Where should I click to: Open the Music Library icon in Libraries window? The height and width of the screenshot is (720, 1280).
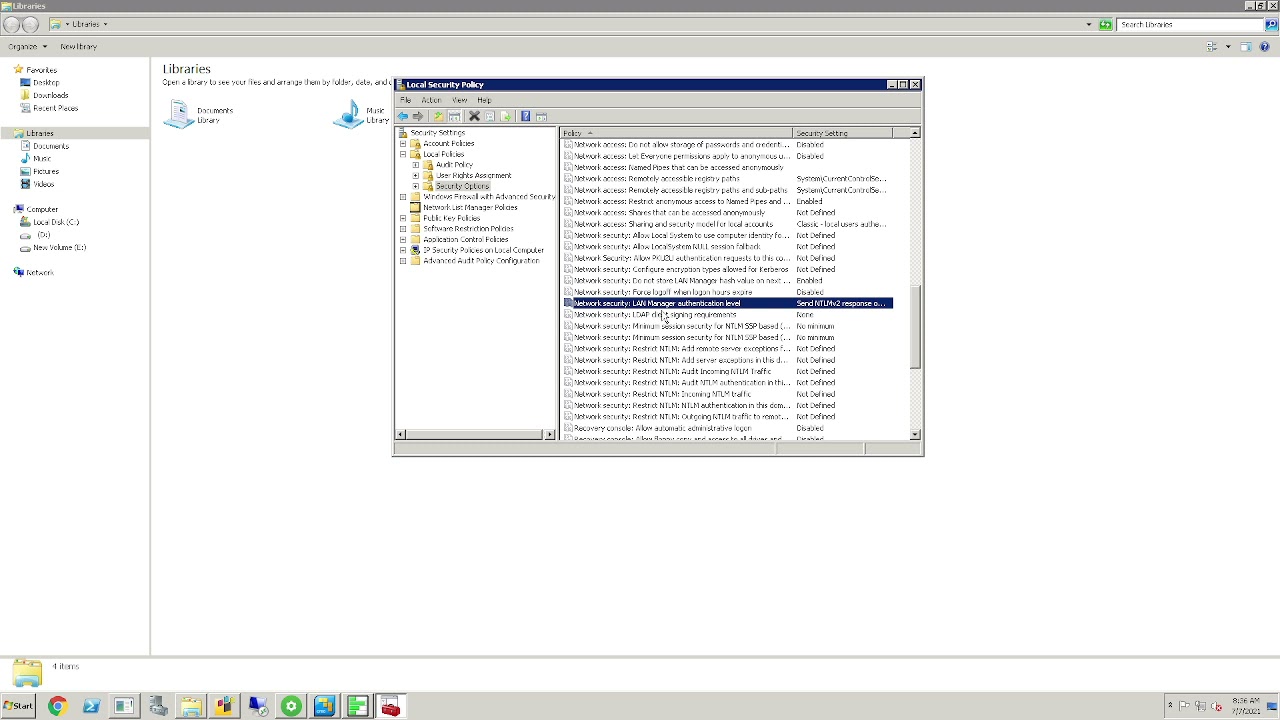tap(349, 114)
